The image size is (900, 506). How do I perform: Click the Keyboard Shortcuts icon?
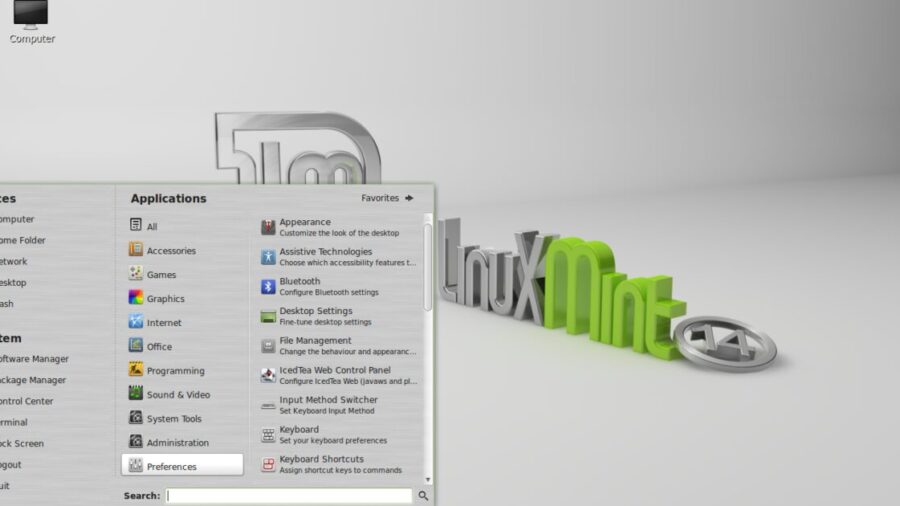pos(268,464)
